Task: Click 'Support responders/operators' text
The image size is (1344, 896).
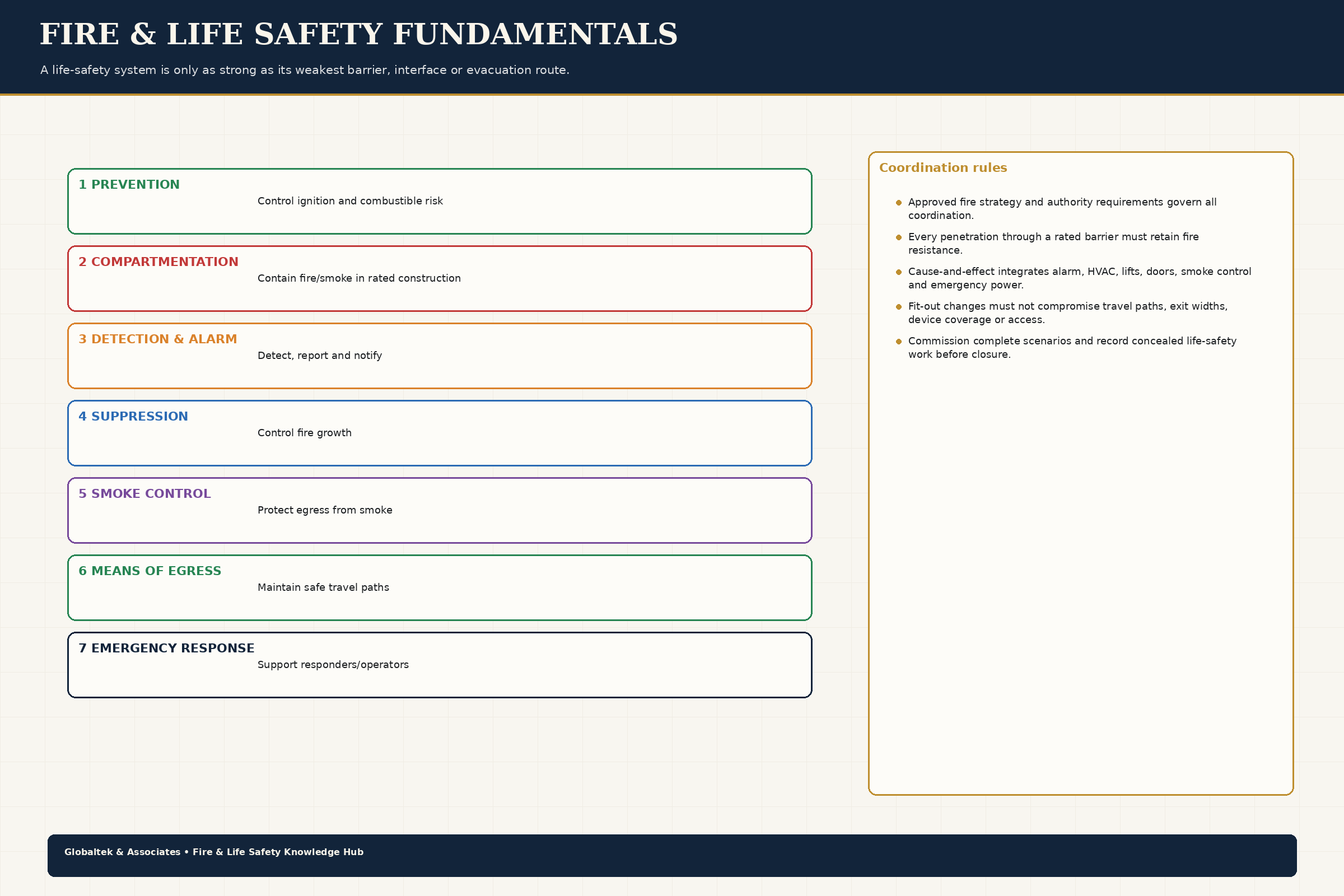Action: point(333,665)
